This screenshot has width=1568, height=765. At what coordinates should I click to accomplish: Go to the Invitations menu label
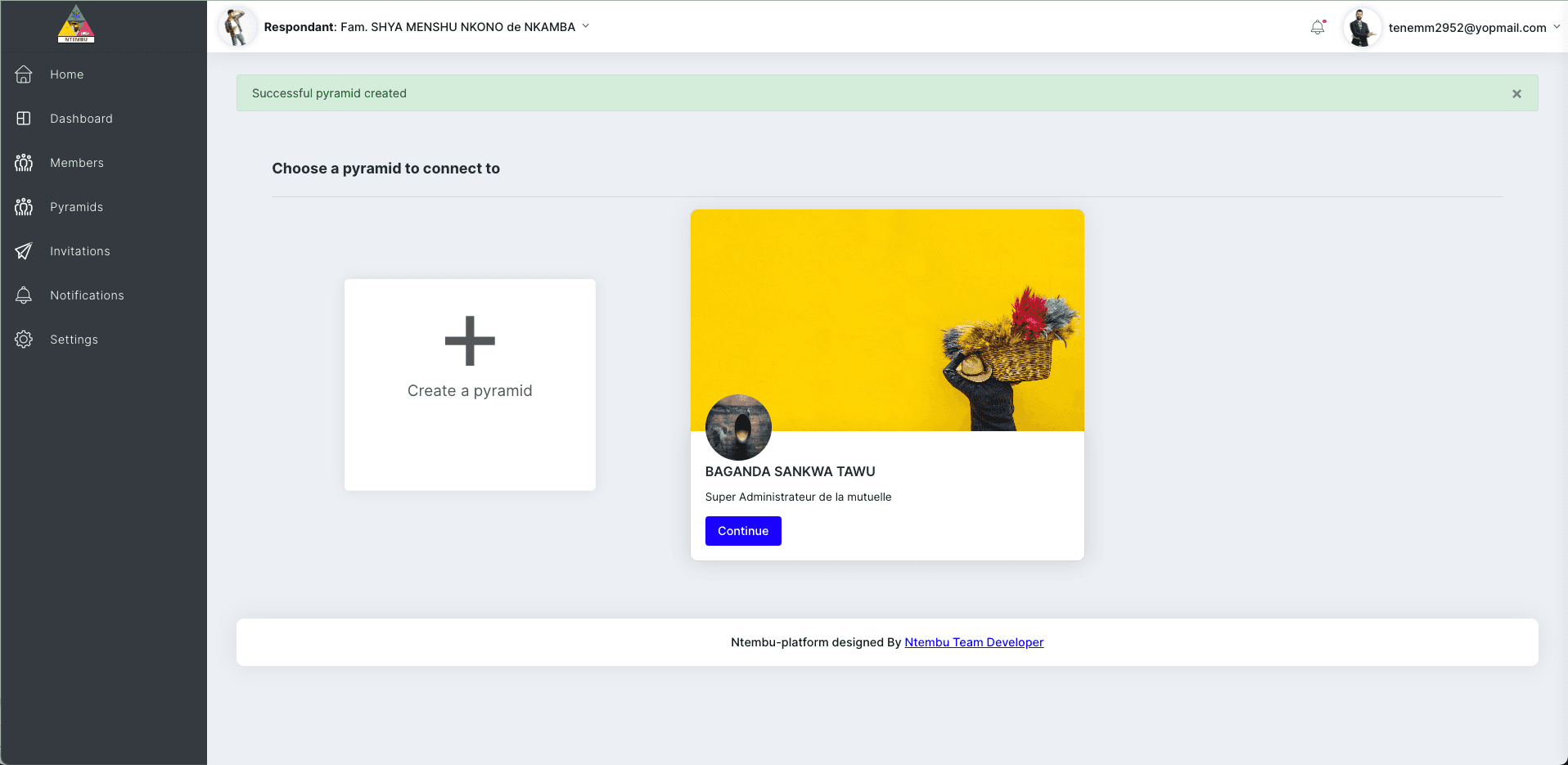coord(79,251)
